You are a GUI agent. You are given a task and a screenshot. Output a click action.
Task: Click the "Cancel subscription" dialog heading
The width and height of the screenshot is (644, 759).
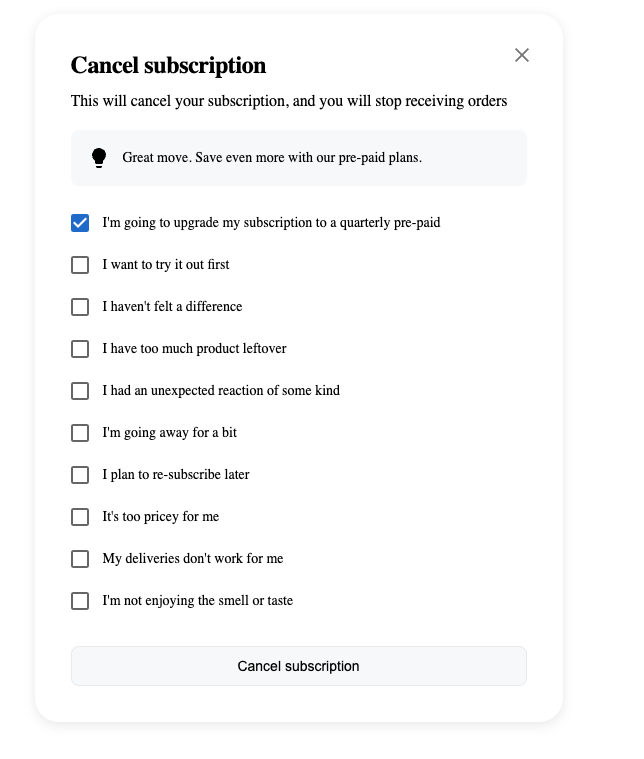pyautogui.click(x=168, y=66)
